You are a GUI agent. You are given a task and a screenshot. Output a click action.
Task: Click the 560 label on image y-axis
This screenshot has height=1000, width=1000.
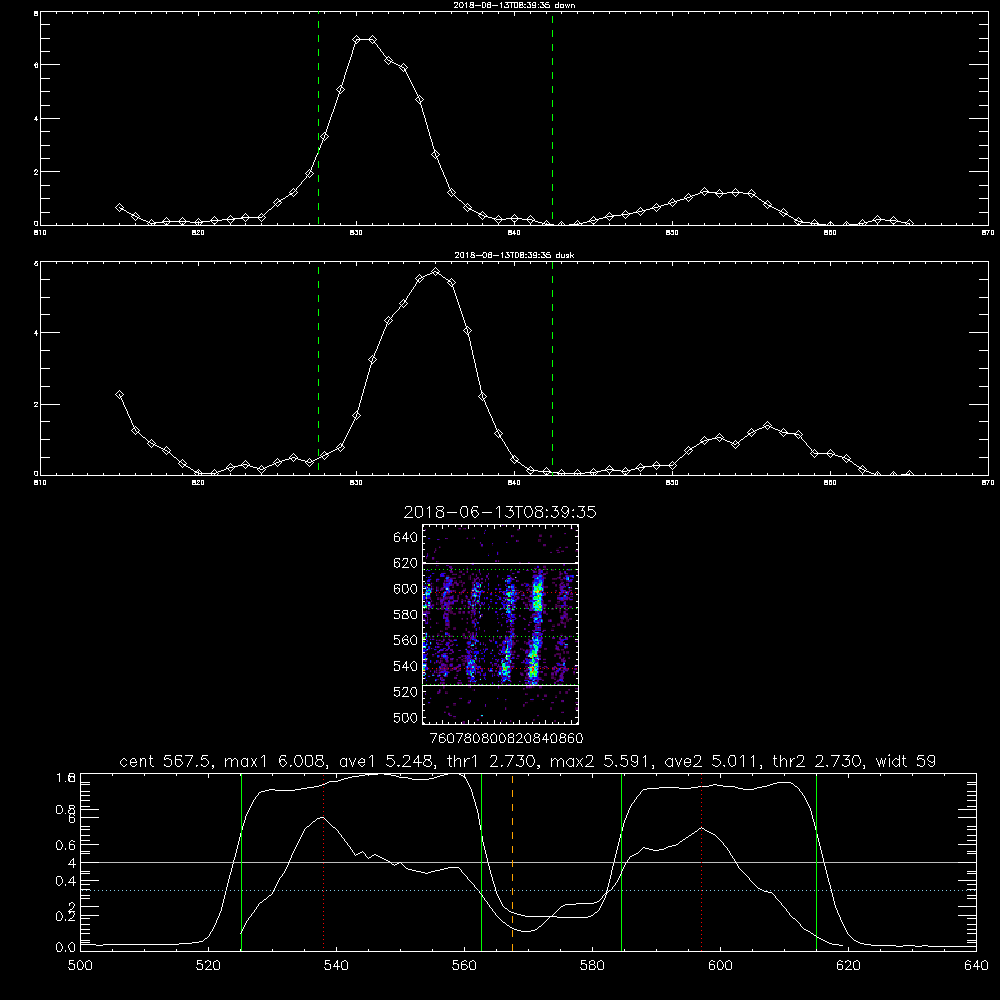pos(406,640)
